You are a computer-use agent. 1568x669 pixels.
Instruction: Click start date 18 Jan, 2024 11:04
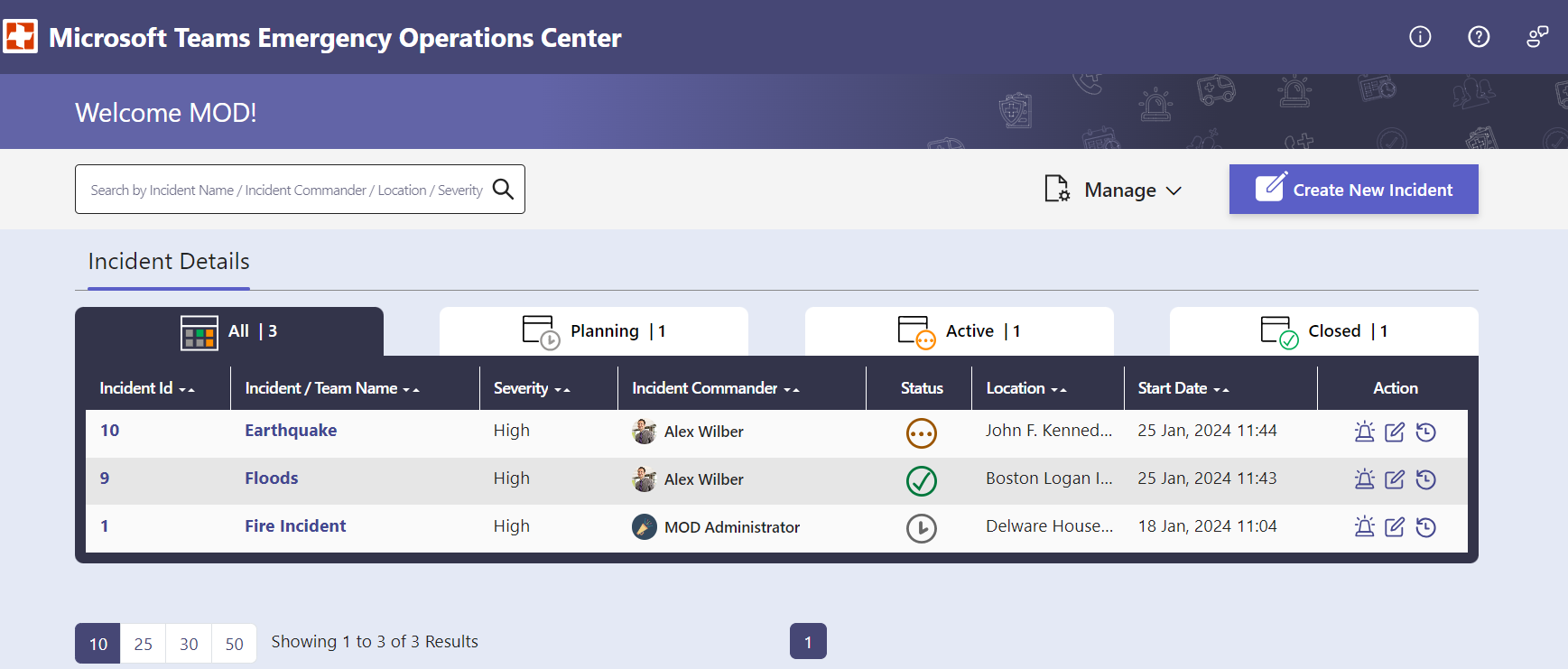tap(1207, 526)
